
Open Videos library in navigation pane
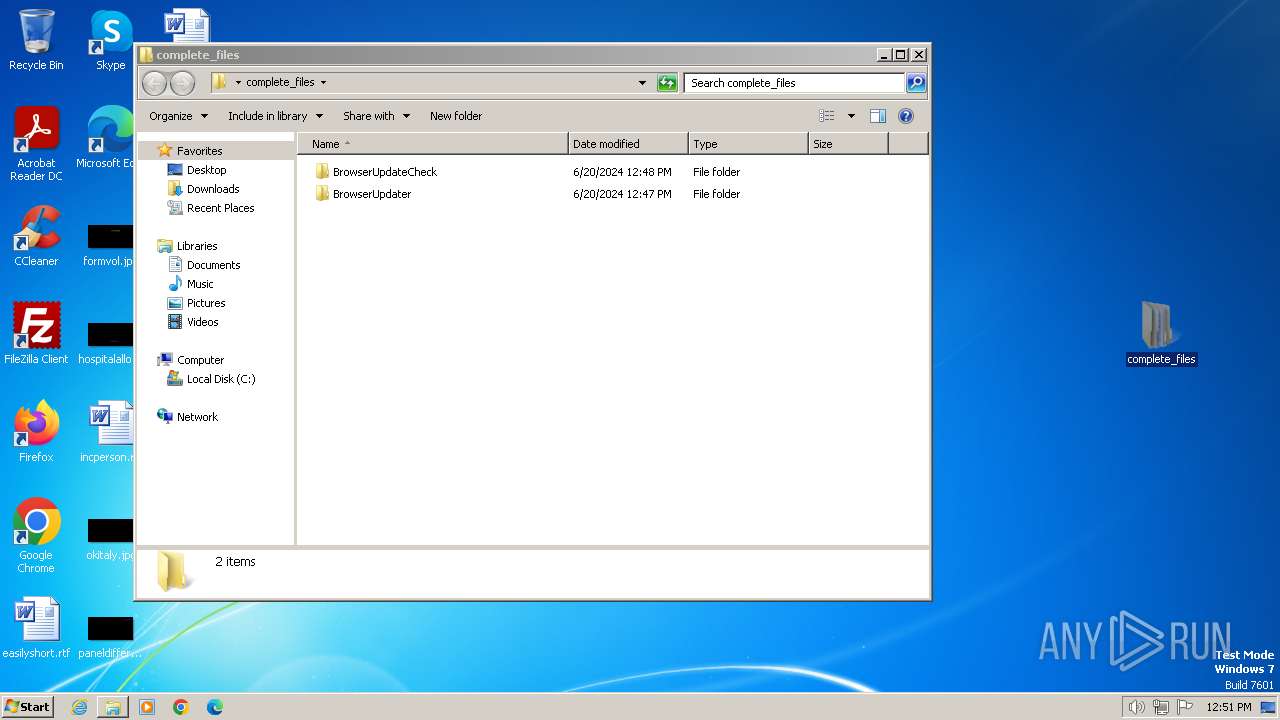(202, 322)
